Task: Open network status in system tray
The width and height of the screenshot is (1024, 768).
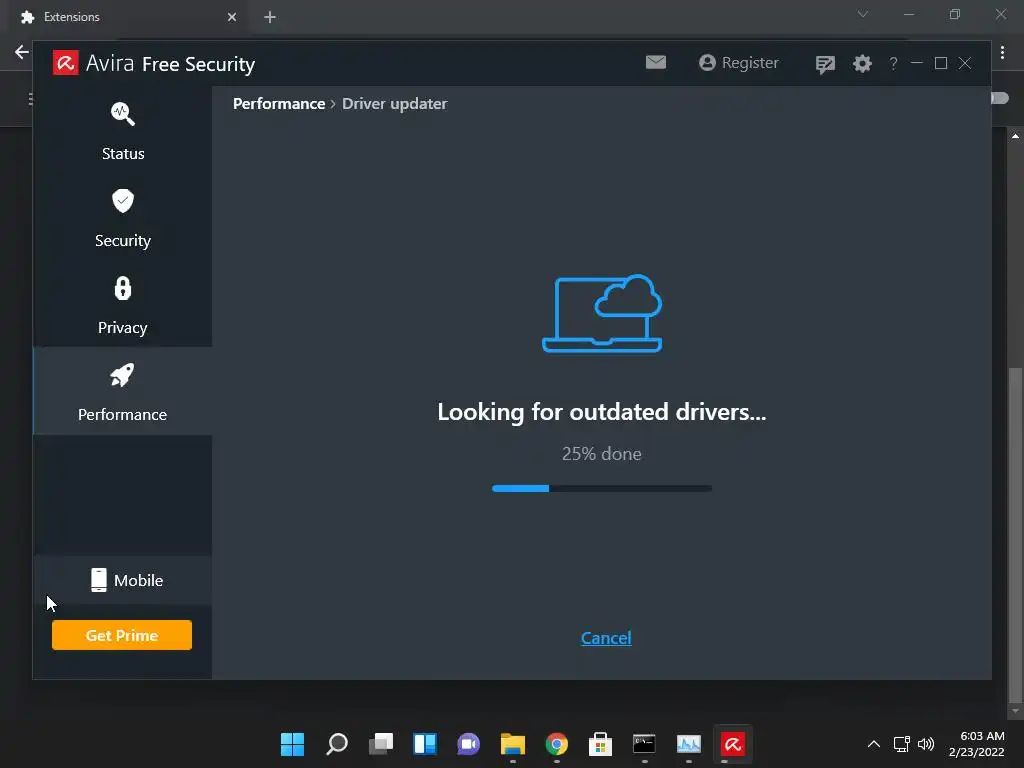Action: click(902, 744)
